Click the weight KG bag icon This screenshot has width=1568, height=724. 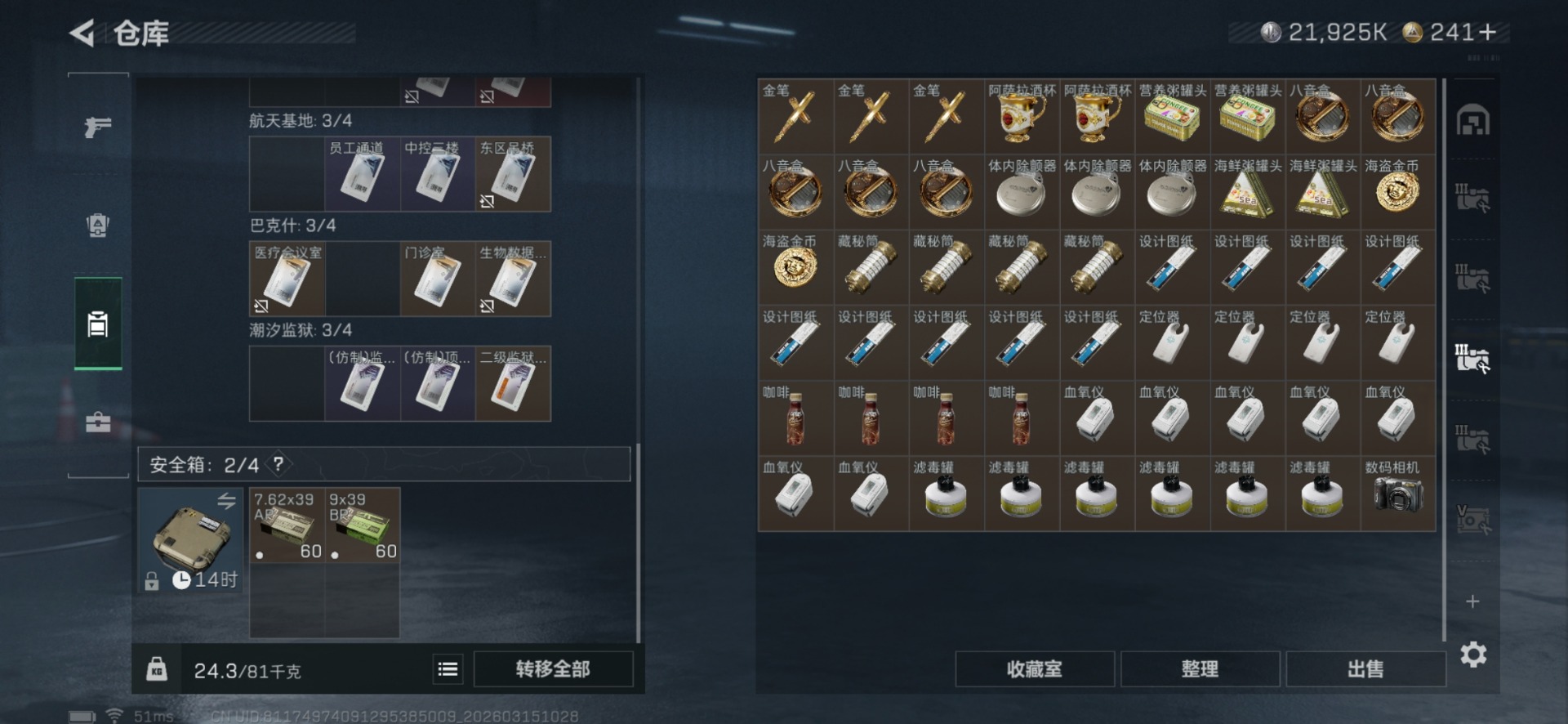tap(157, 669)
